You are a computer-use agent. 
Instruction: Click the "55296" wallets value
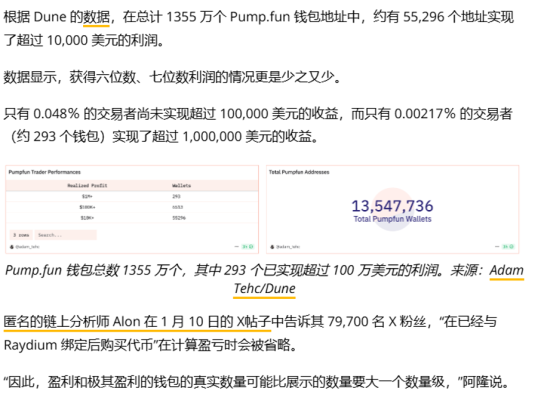tap(179, 218)
